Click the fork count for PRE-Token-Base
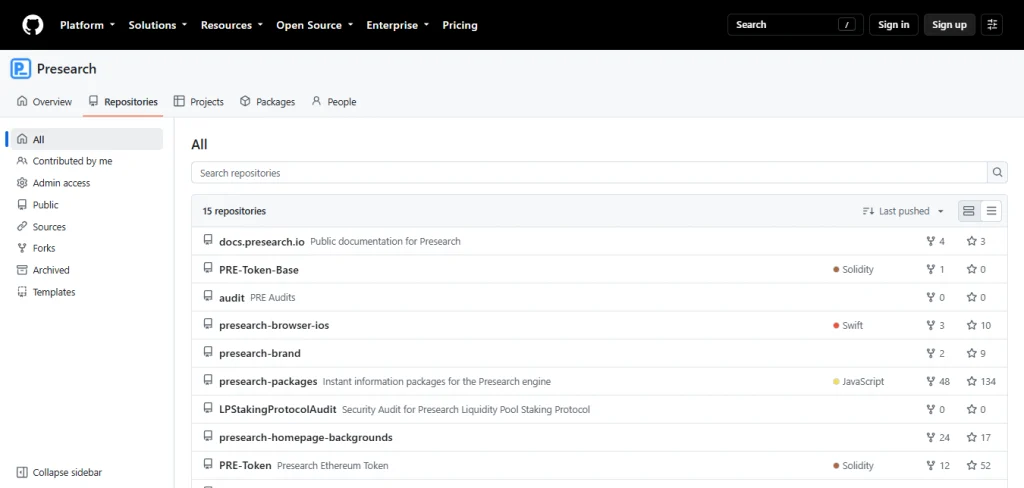This screenshot has height=488, width=1024. tap(935, 269)
